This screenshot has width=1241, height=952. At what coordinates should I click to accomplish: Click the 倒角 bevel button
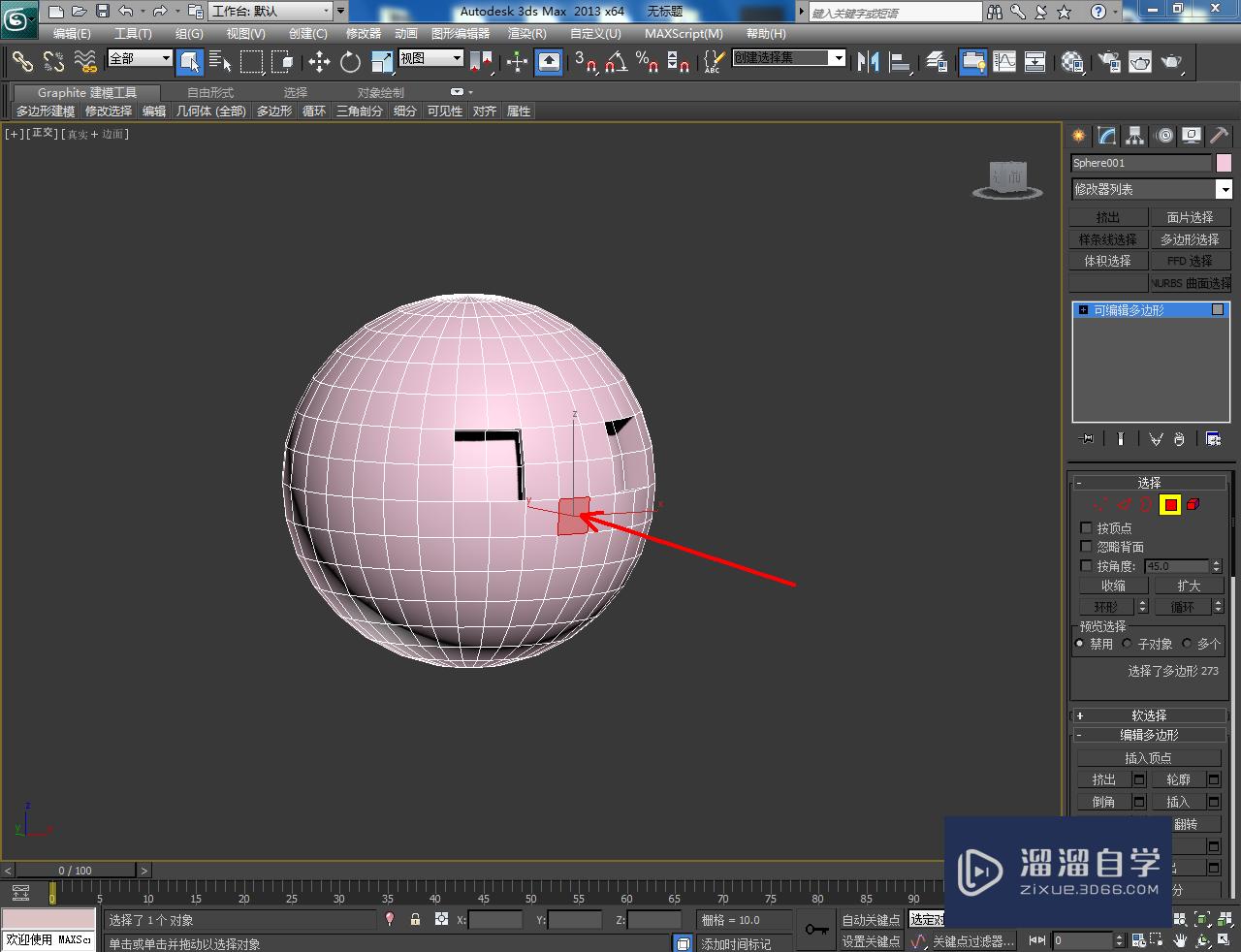tap(1103, 802)
